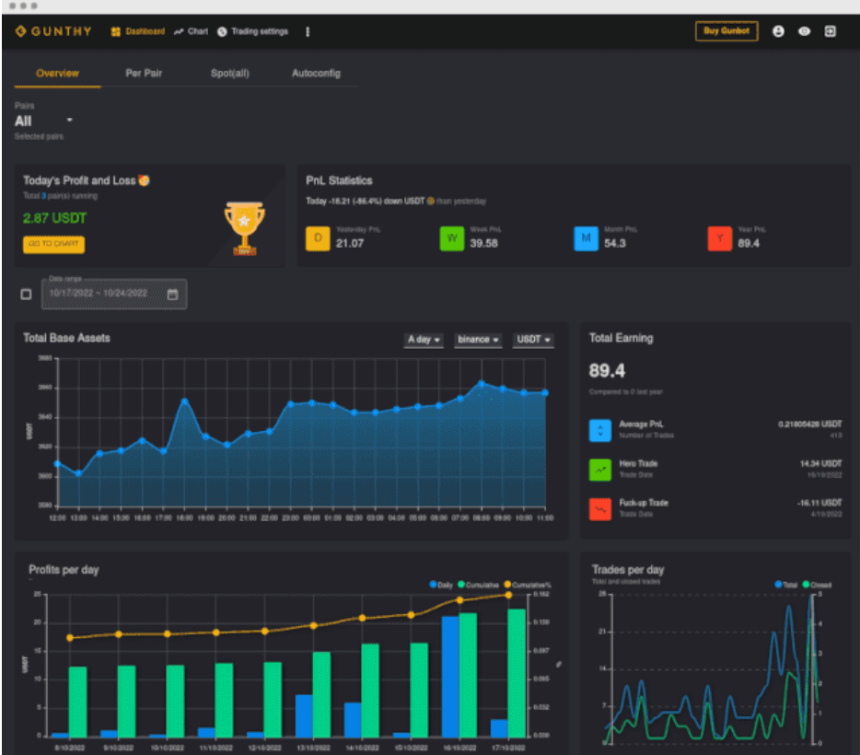The image size is (860, 755).
Task: Click the red Y Year PnL icon
Action: [720, 239]
